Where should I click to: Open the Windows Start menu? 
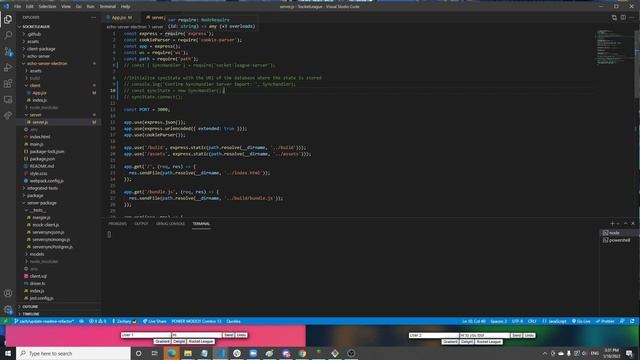8,353
